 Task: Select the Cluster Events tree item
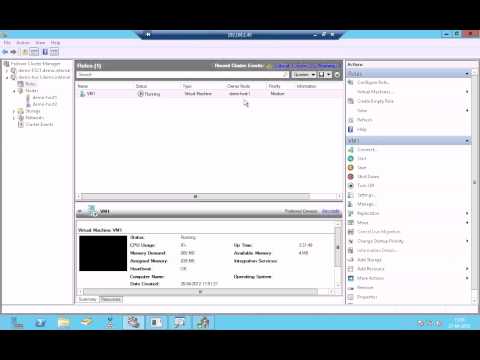coord(39,124)
